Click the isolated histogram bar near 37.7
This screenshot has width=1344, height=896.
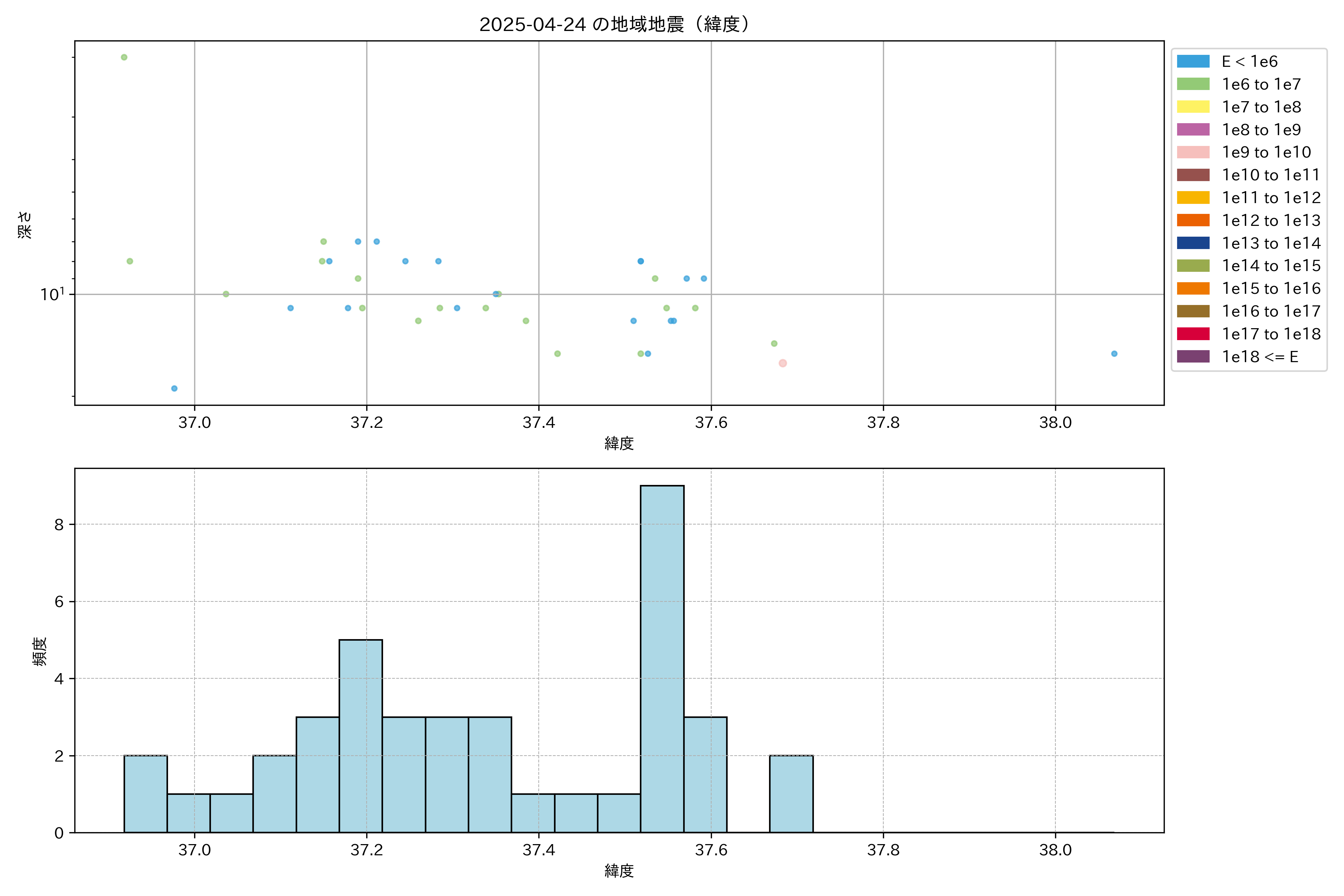791,794
